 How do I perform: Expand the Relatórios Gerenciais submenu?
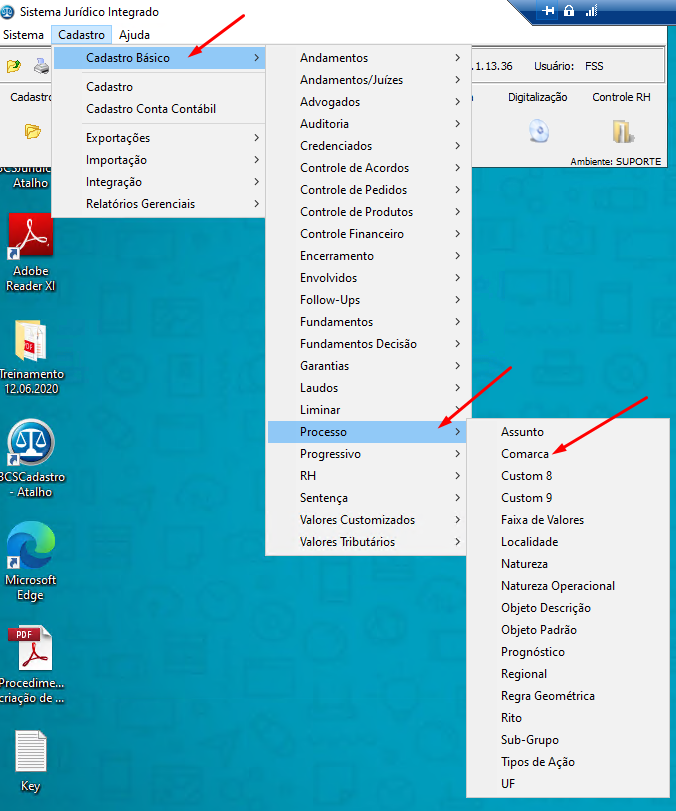[159, 204]
